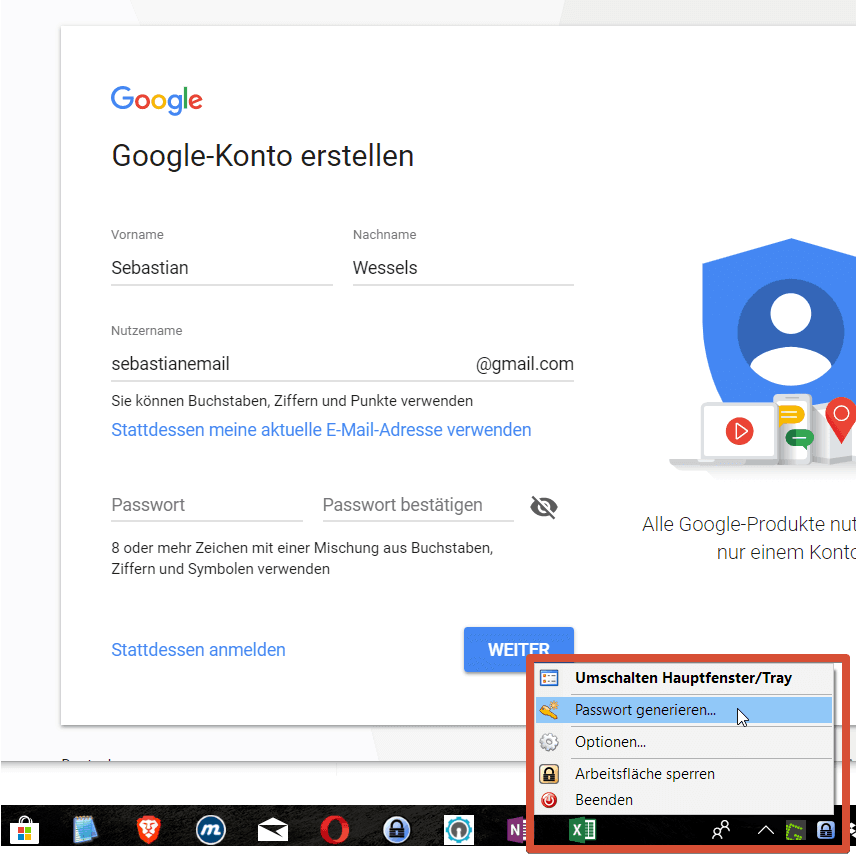Click the Nachname field with Wessels
Viewport: 856px width, 856px height.
(463, 268)
